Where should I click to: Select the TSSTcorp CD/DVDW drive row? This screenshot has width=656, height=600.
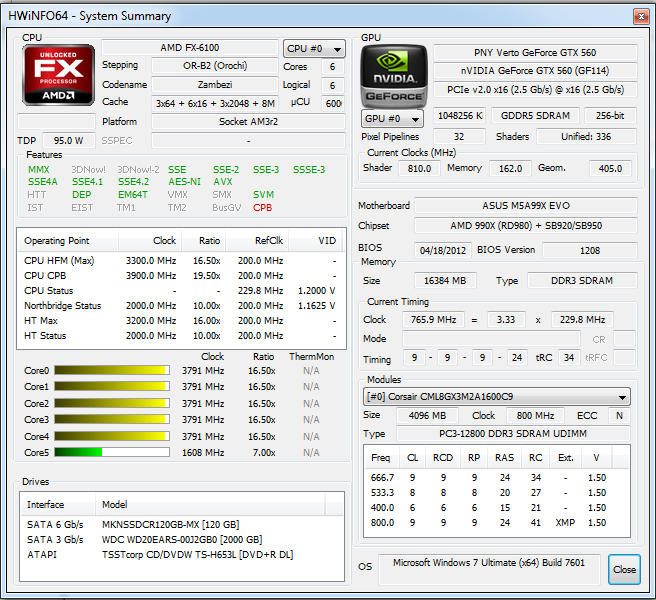182,555
